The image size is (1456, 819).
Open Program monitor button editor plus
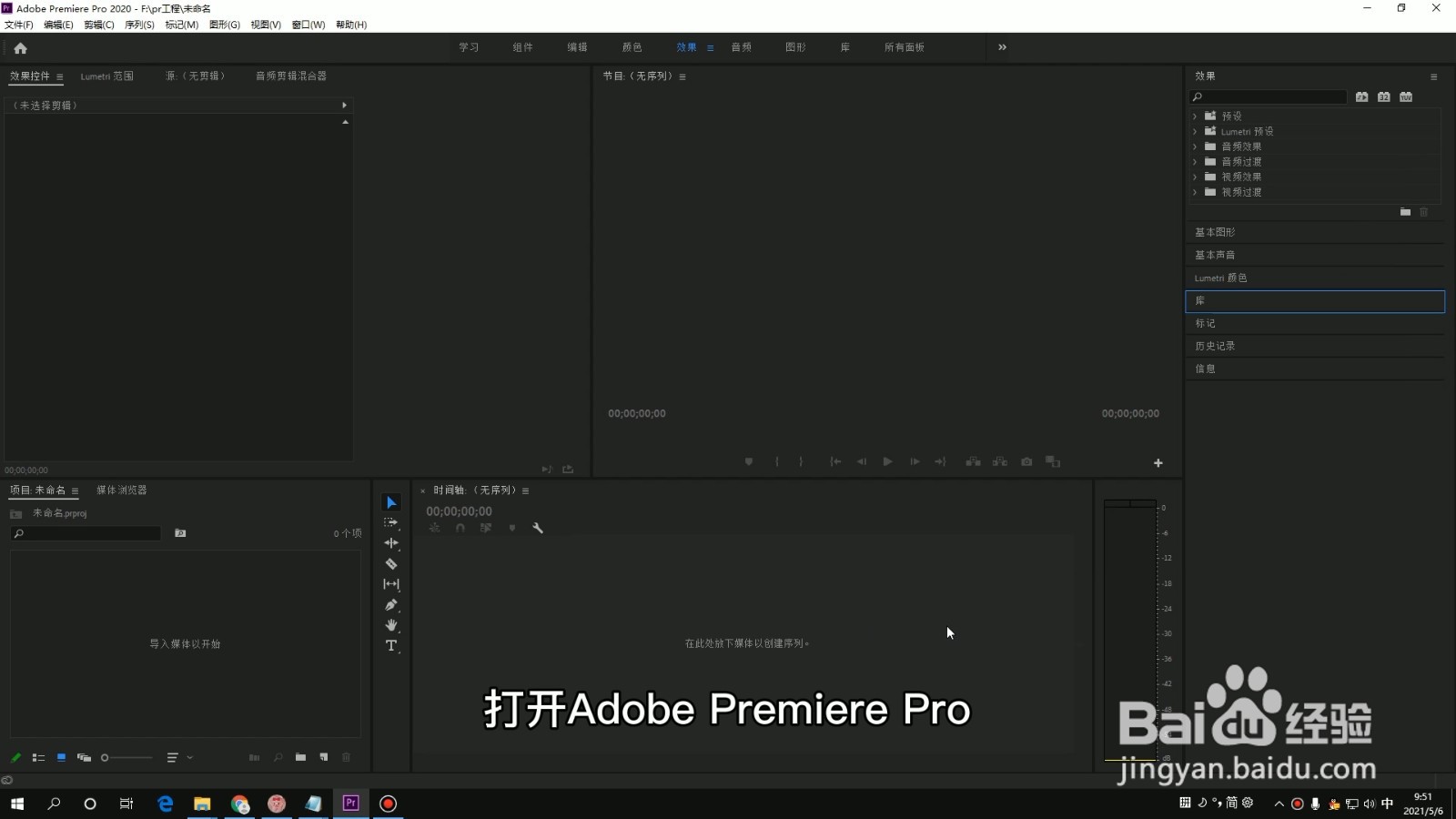(1158, 463)
